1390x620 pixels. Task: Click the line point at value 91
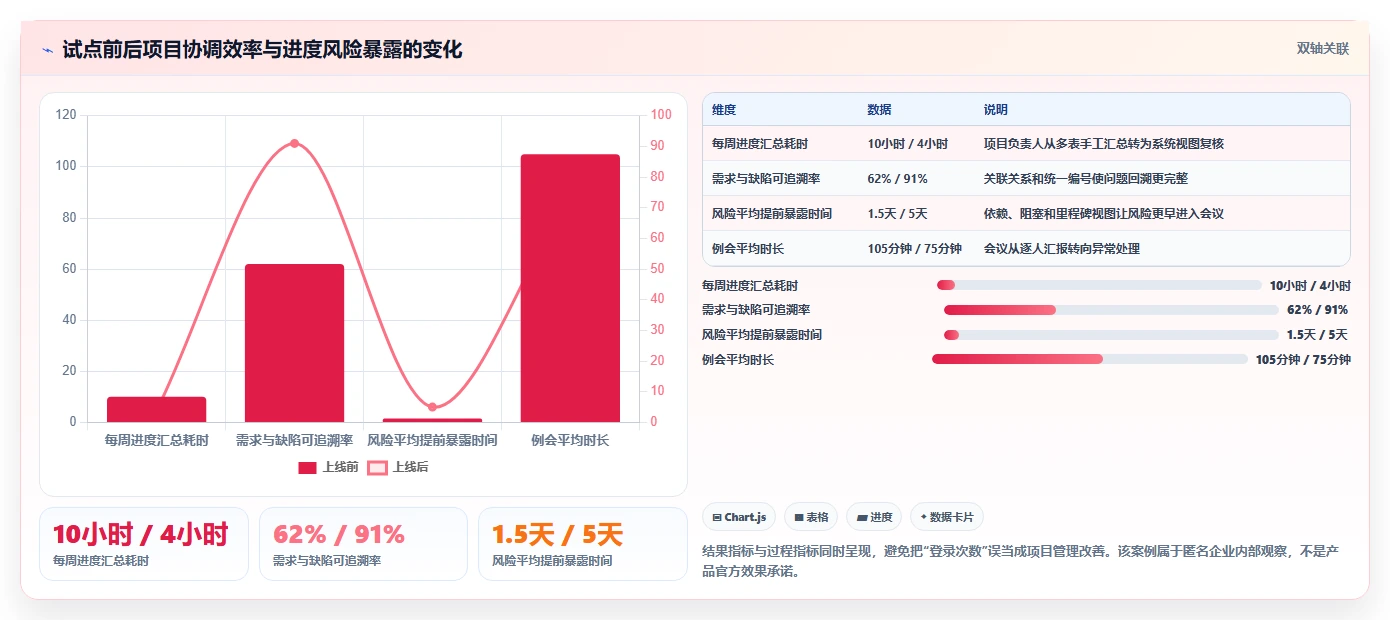[294, 143]
